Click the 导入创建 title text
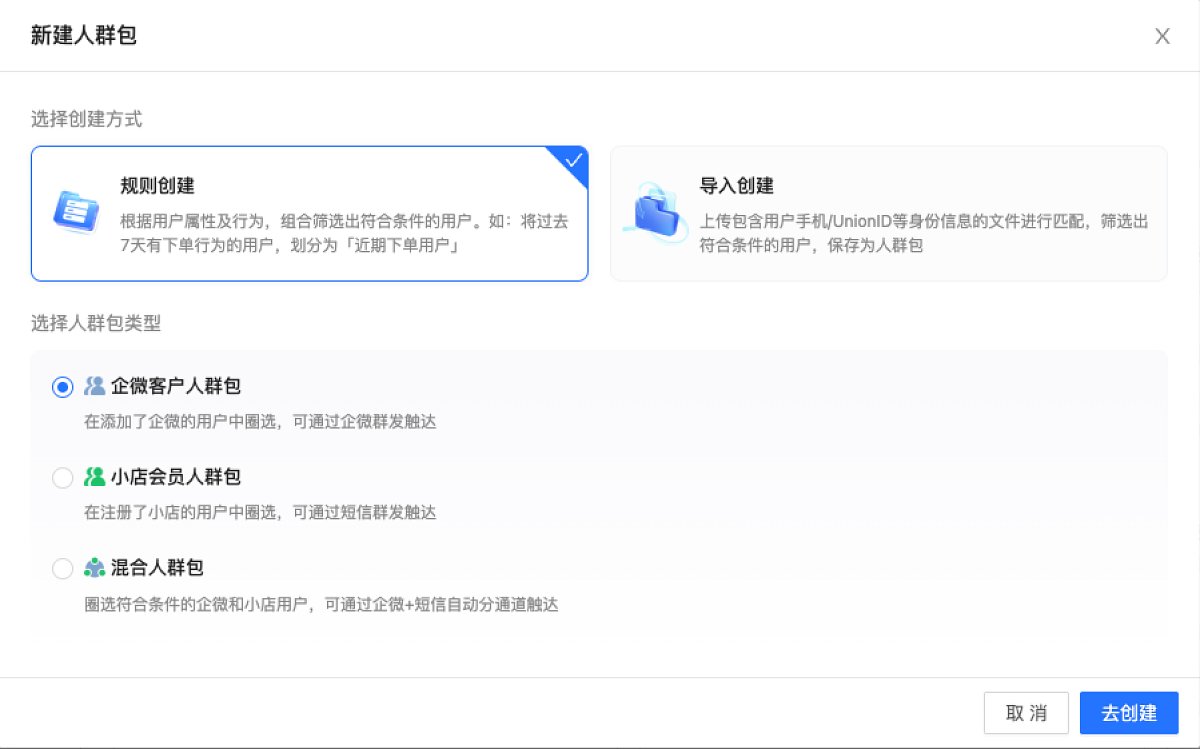Screen dimensions: 1200x749 click(737, 186)
